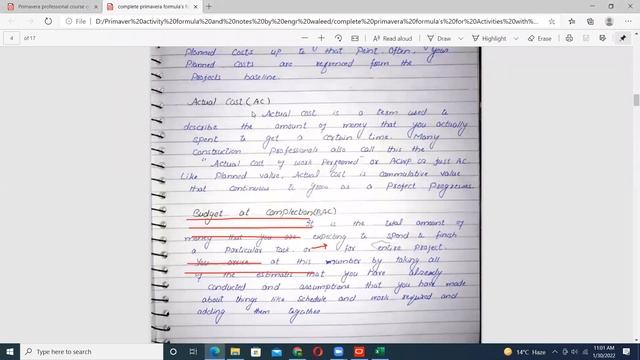640x360 pixels.
Task: Open Chrome from taskbar
Action: pos(298,351)
